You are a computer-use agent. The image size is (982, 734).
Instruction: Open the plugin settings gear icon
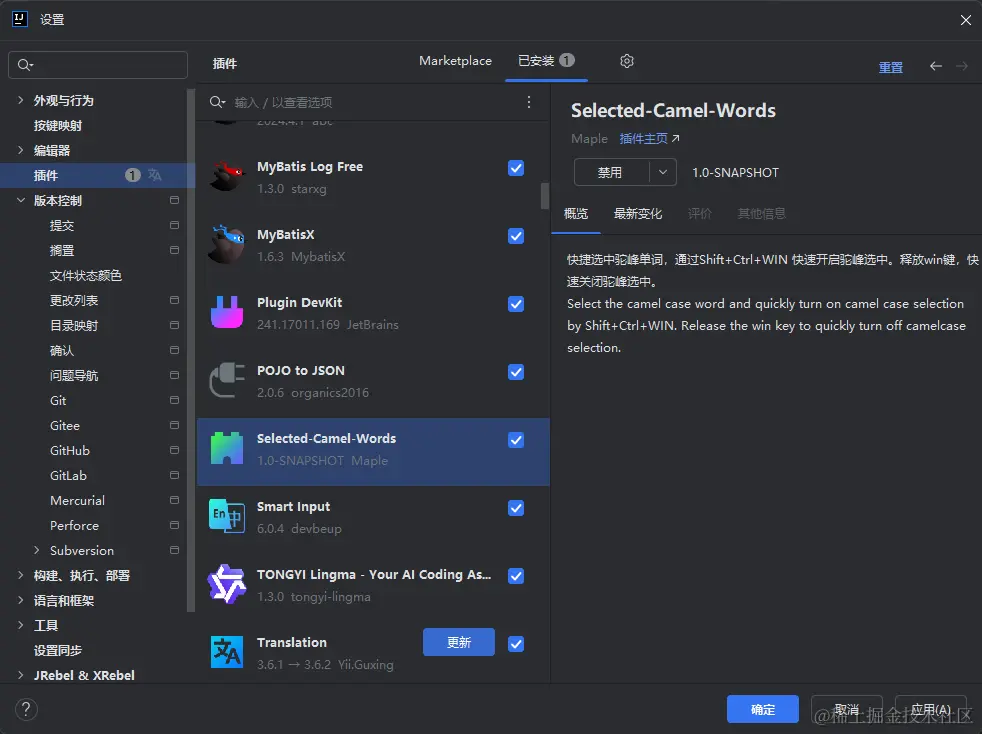pos(627,61)
